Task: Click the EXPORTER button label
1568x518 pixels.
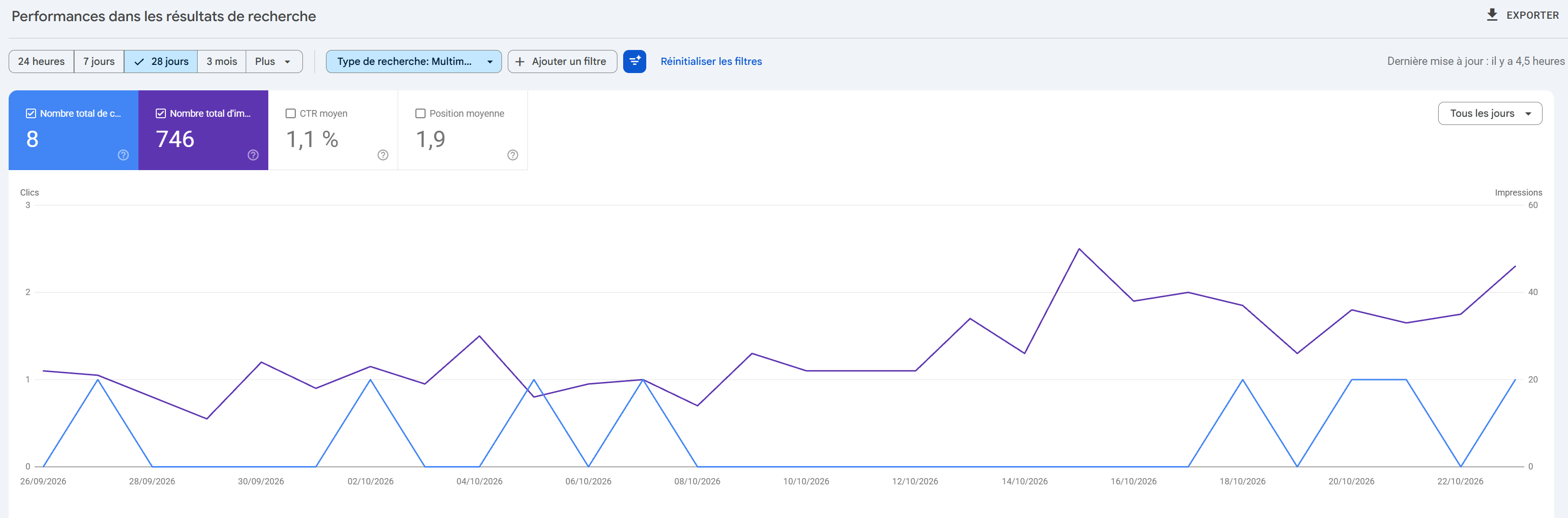Action: click(1532, 15)
